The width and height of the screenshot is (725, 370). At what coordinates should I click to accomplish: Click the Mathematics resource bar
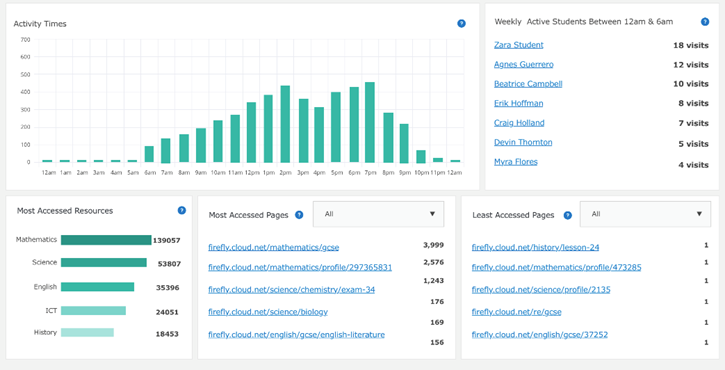[x=106, y=240]
